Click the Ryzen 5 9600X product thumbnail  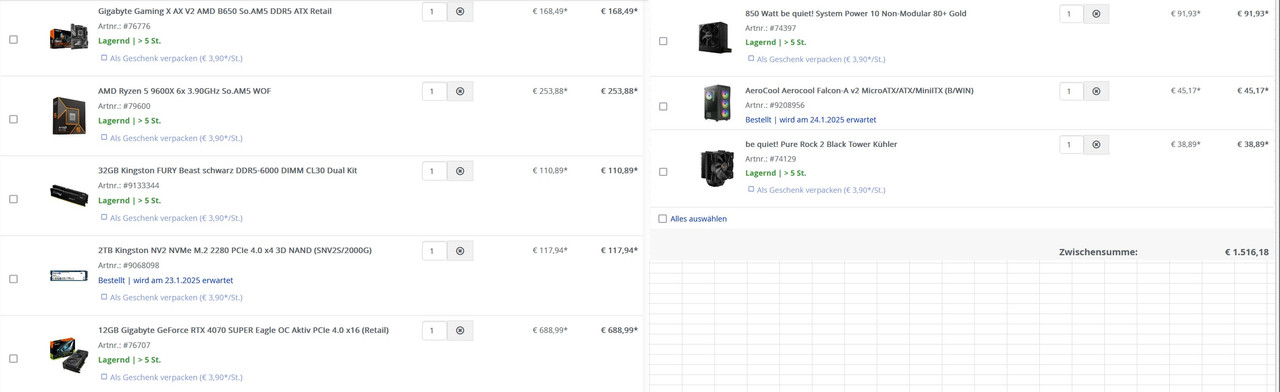click(69, 115)
